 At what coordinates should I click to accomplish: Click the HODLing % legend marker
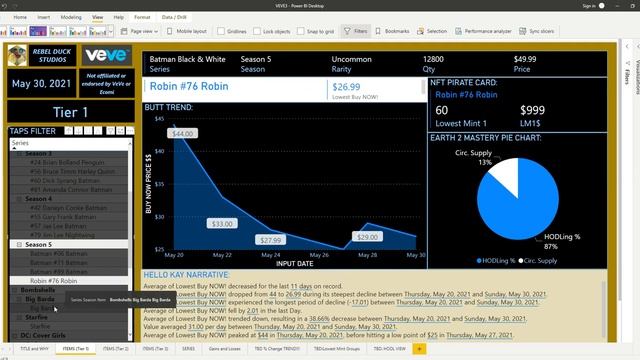coord(479,261)
